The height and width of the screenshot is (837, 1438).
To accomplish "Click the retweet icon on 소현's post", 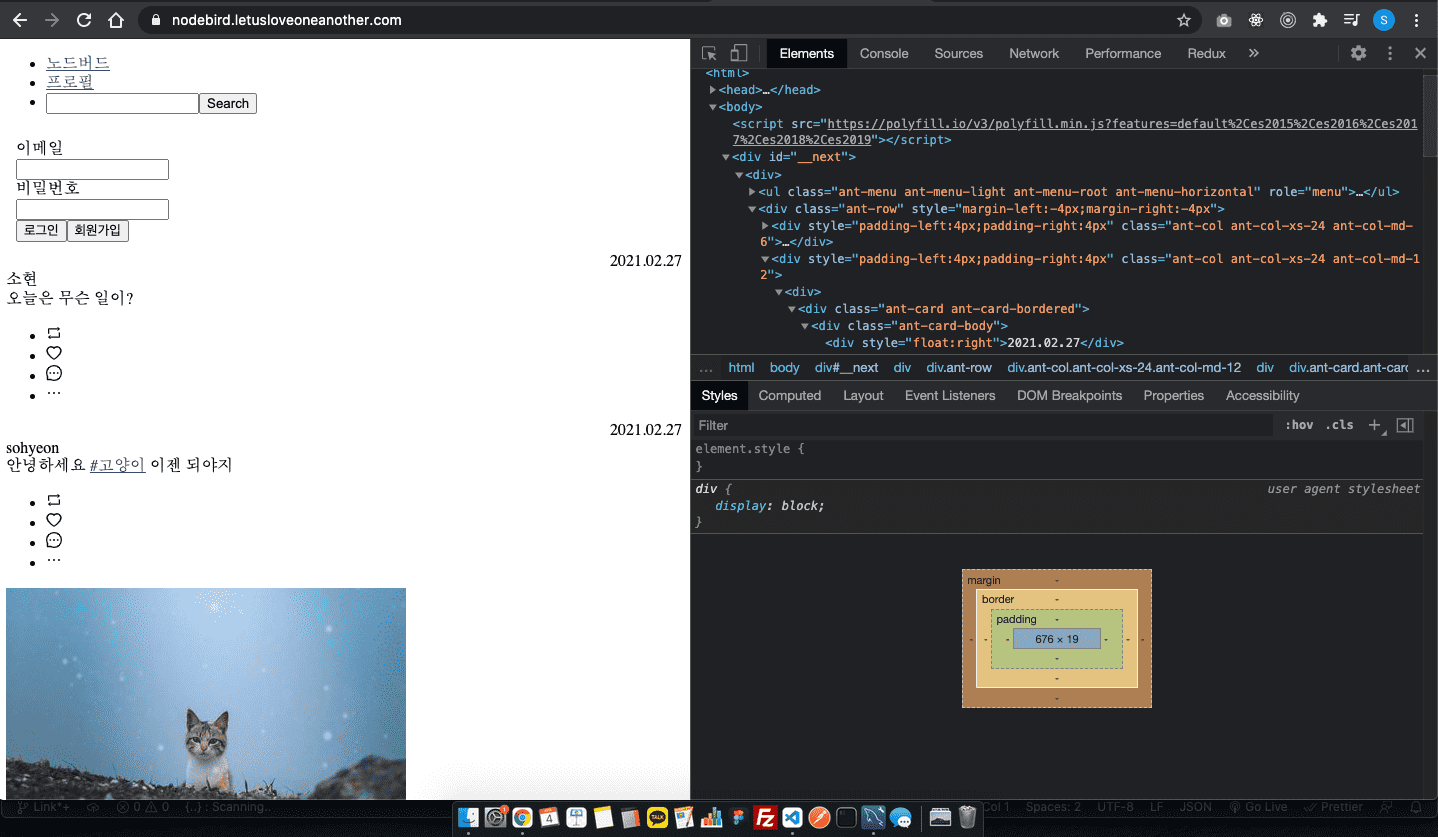I will [54, 333].
